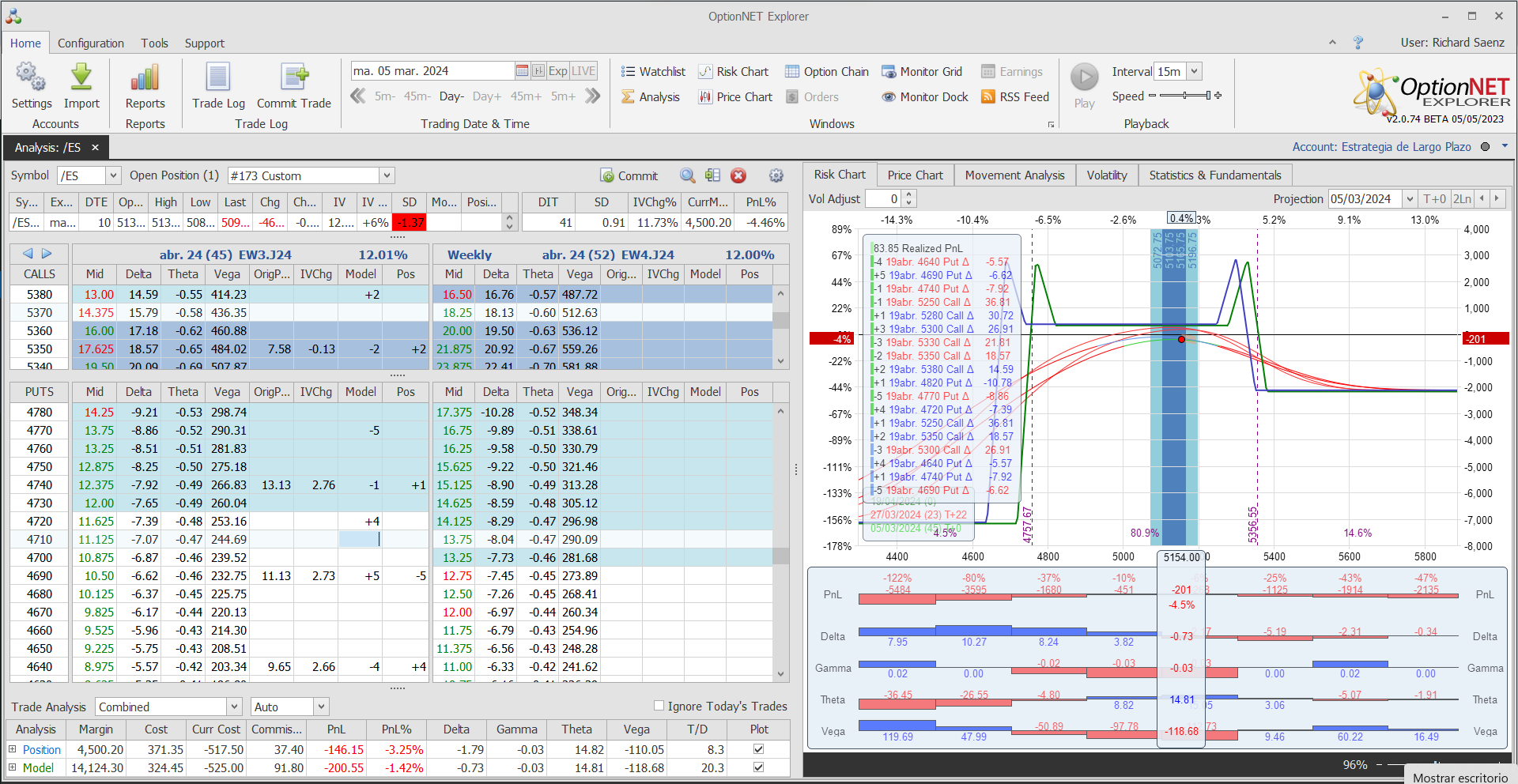This screenshot has width=1518, height=784.
Task: Click the Commit Trade icon
Action: (293, 77)
